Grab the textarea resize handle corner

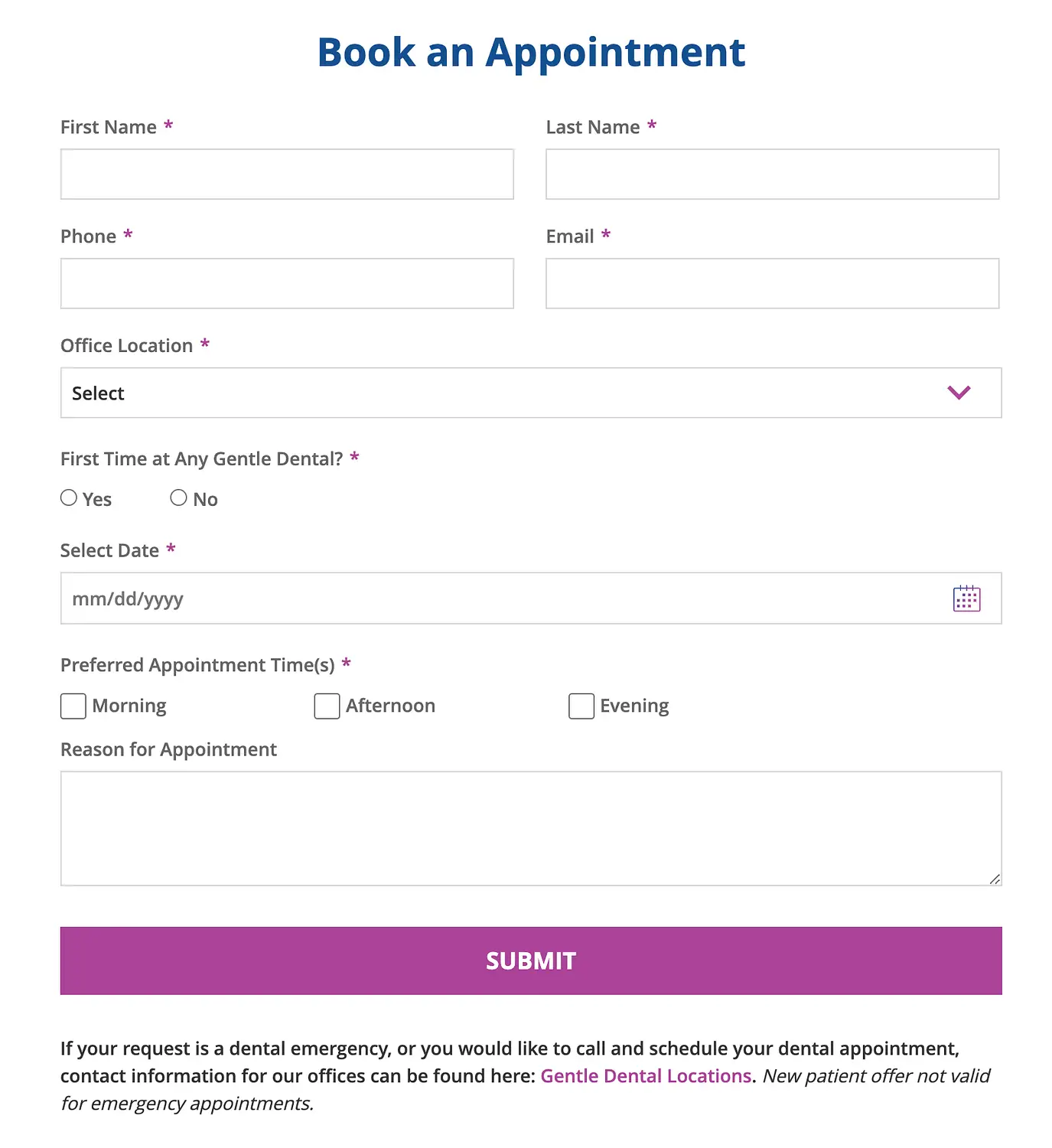click(x=994, y=879)
